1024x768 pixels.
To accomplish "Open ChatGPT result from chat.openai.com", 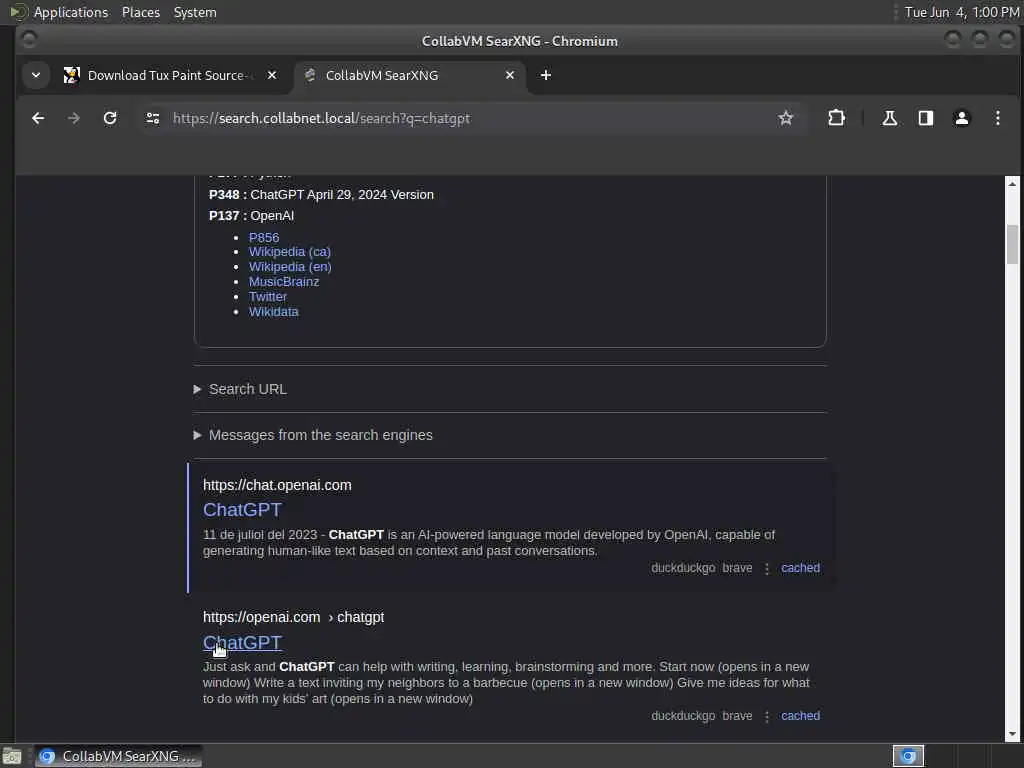I will [242, 509].
